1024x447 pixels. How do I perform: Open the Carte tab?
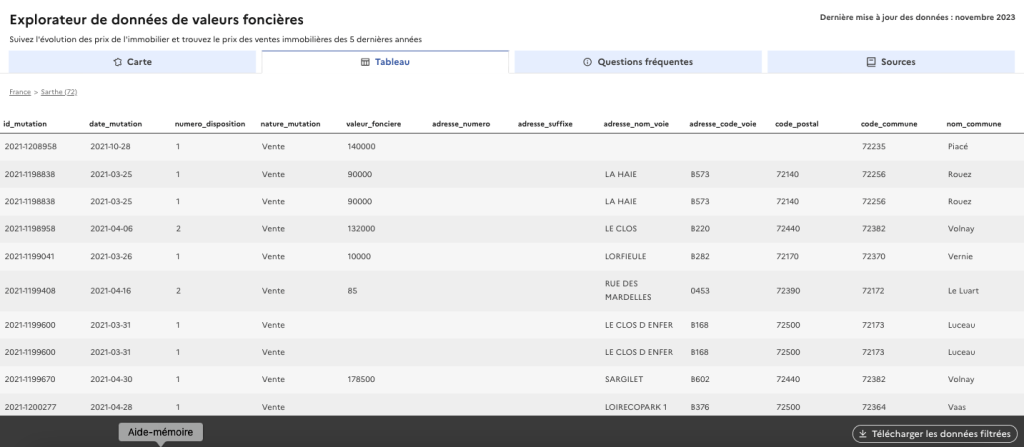pyautogui.click(x=133, y=62)
